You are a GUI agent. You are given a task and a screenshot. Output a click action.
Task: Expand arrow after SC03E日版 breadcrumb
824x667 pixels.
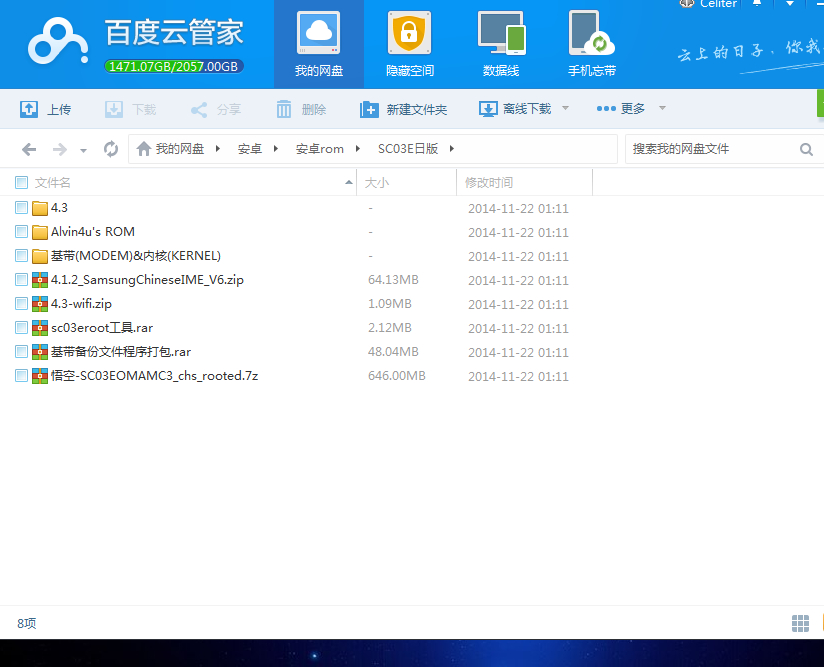tap(451, 149)
